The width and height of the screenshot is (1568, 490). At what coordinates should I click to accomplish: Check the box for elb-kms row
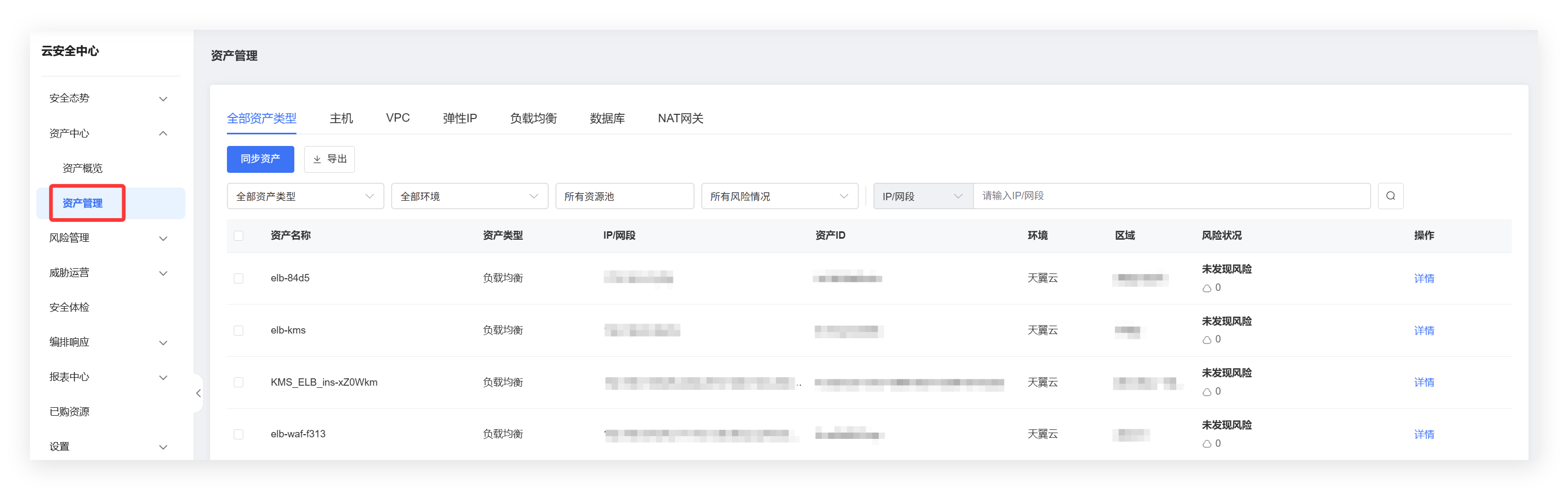[x=239, y=330]
